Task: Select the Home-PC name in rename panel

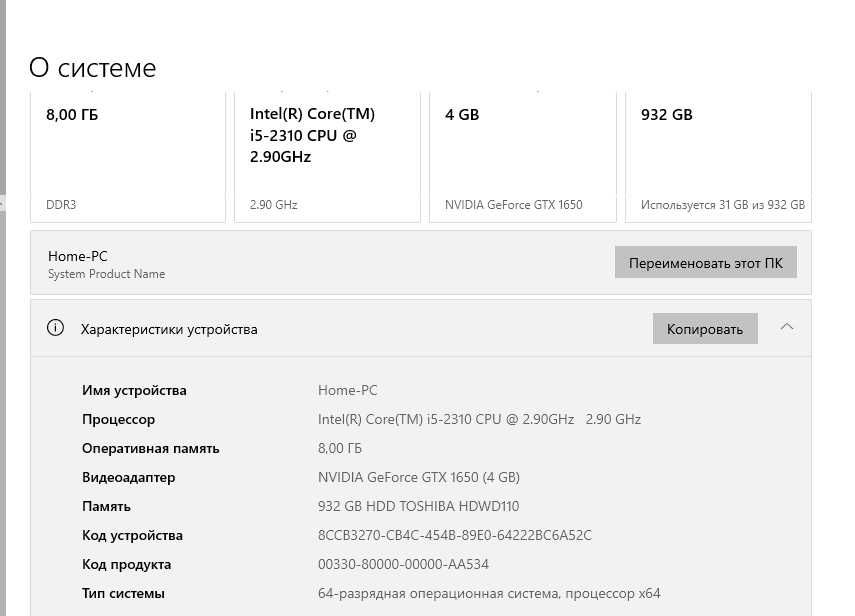Action: 77,256
